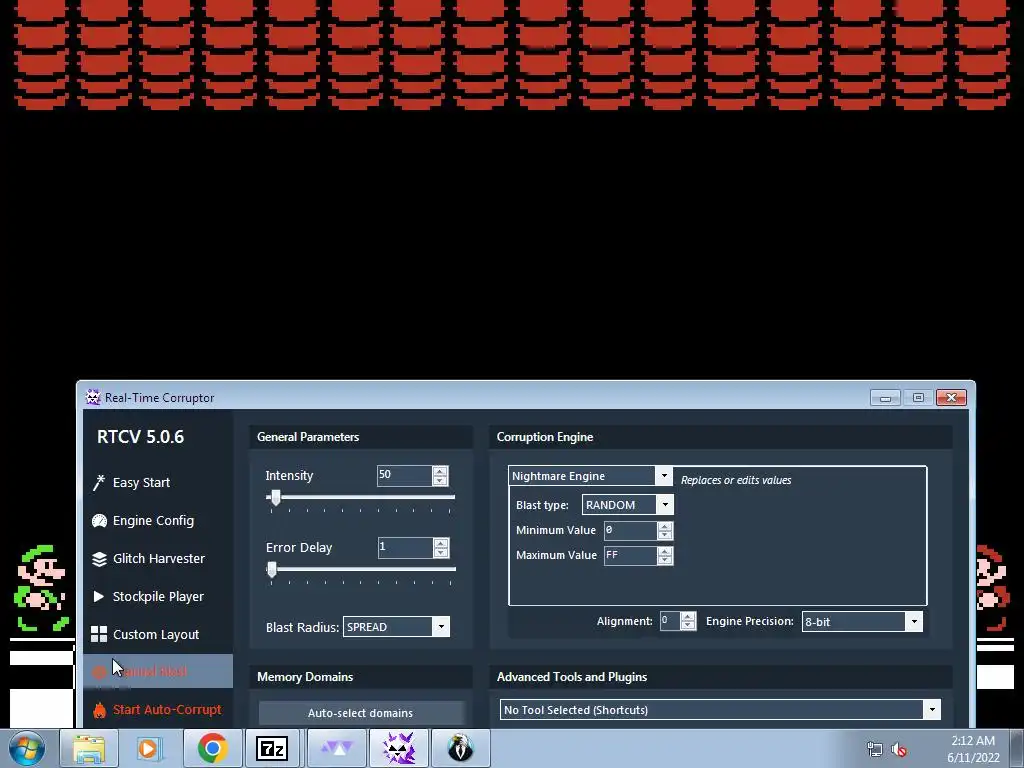Click the RTCV skull taskbar icon
Screen dimensions: 1024x768
pyautogui.click(x=398, y=749)
